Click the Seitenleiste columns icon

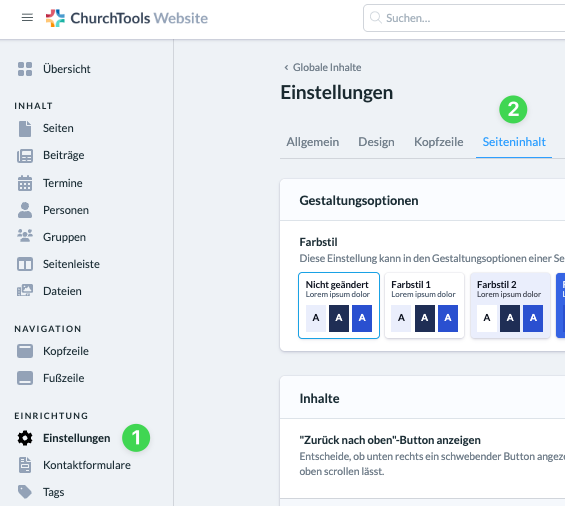click(x=25, y=264)
